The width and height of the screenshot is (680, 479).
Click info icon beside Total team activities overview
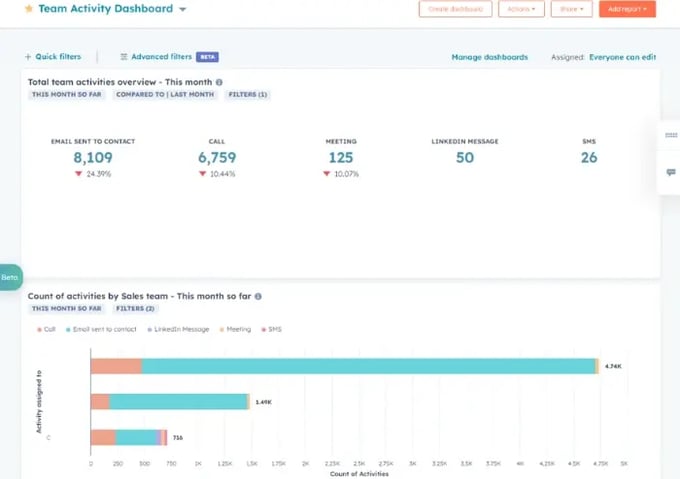(219, 82)
